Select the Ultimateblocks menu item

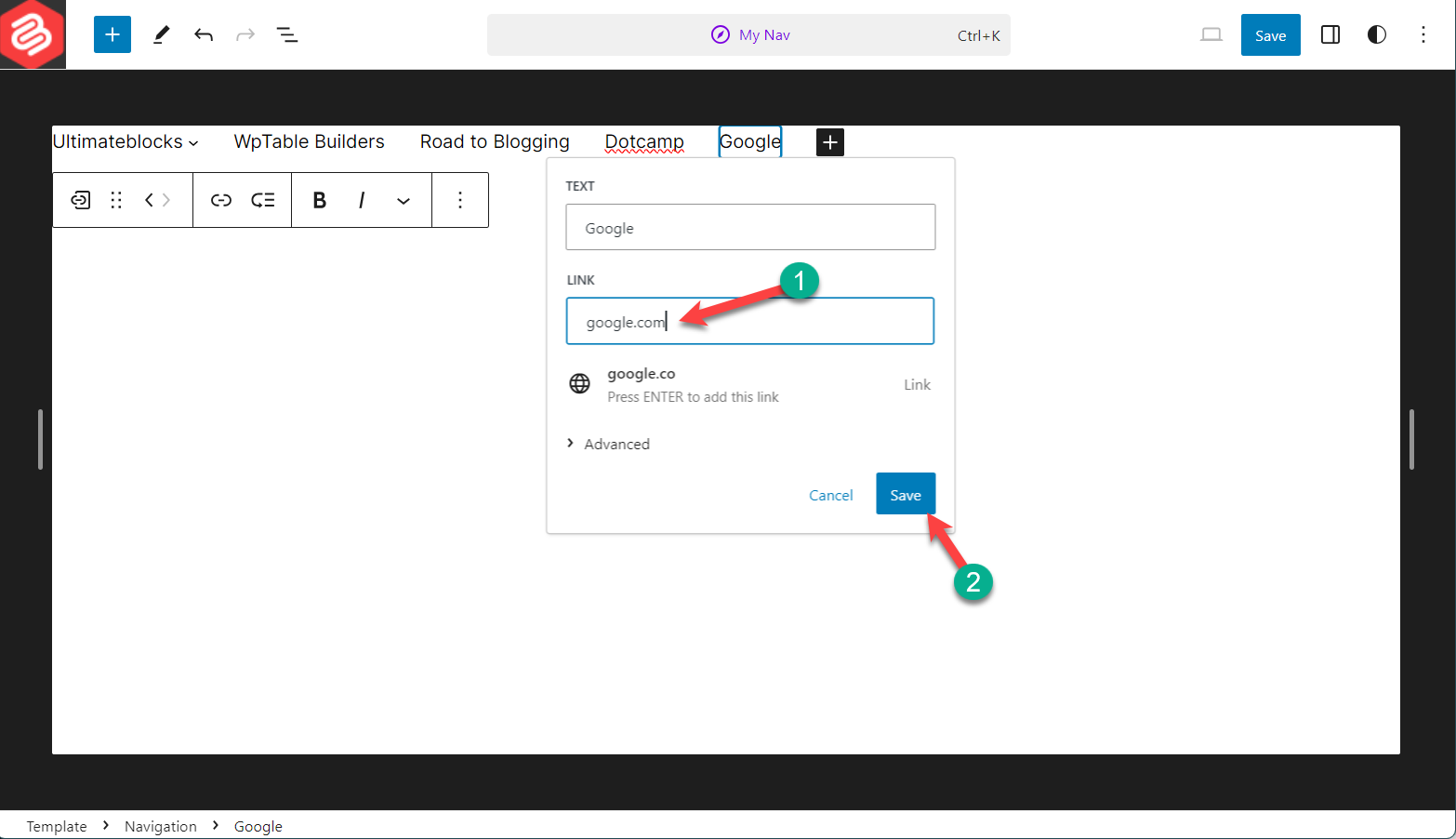[118, 141]
